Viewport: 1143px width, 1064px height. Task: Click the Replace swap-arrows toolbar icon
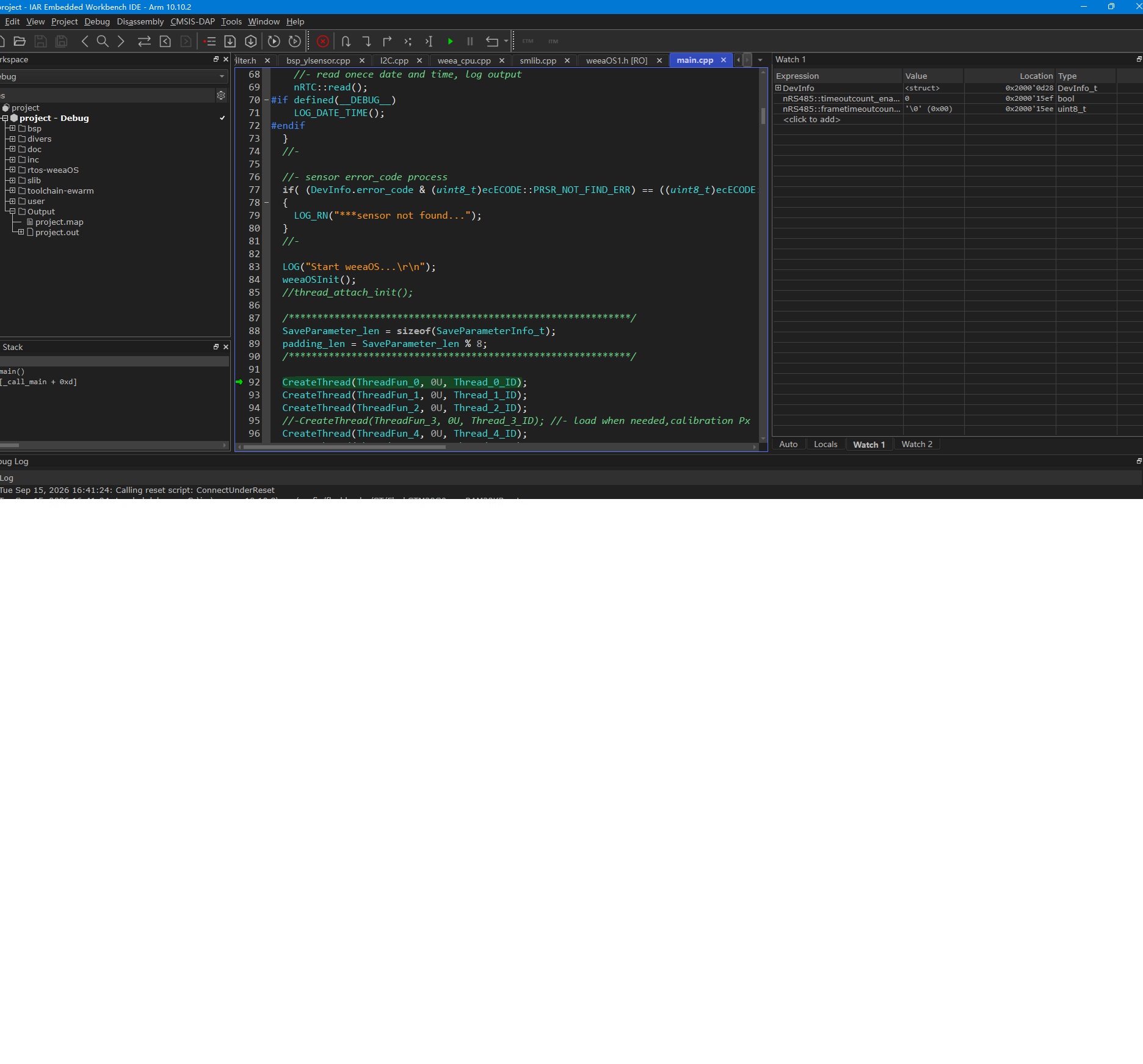(144, 42)
